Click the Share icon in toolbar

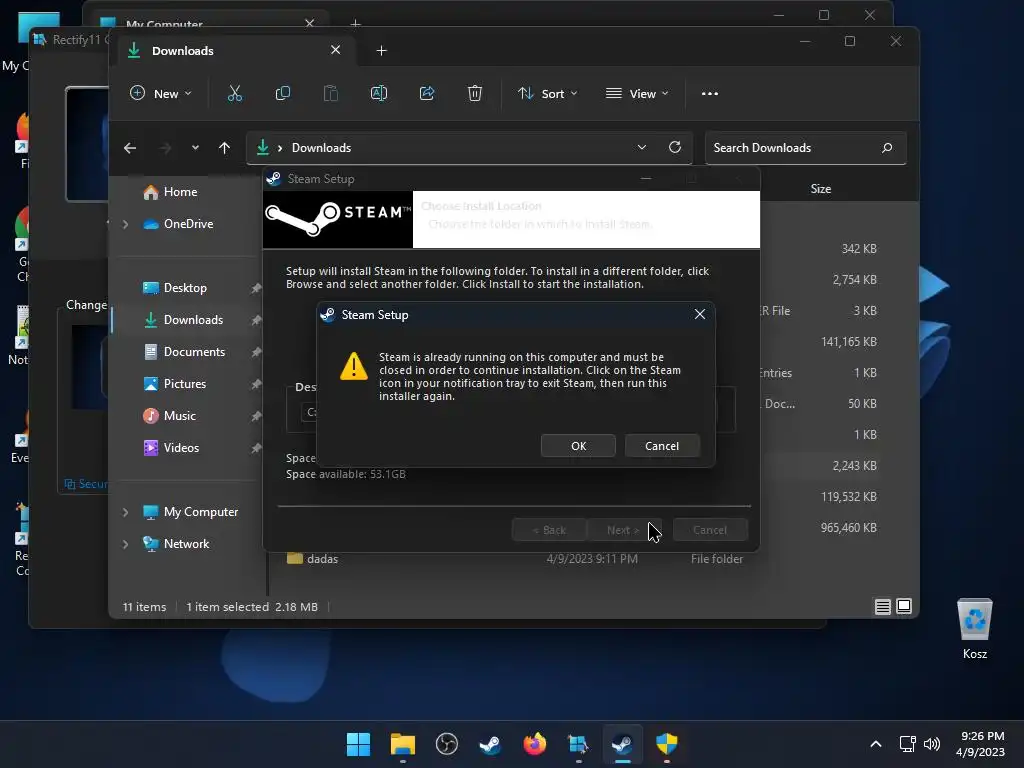(x=427, y=93)
